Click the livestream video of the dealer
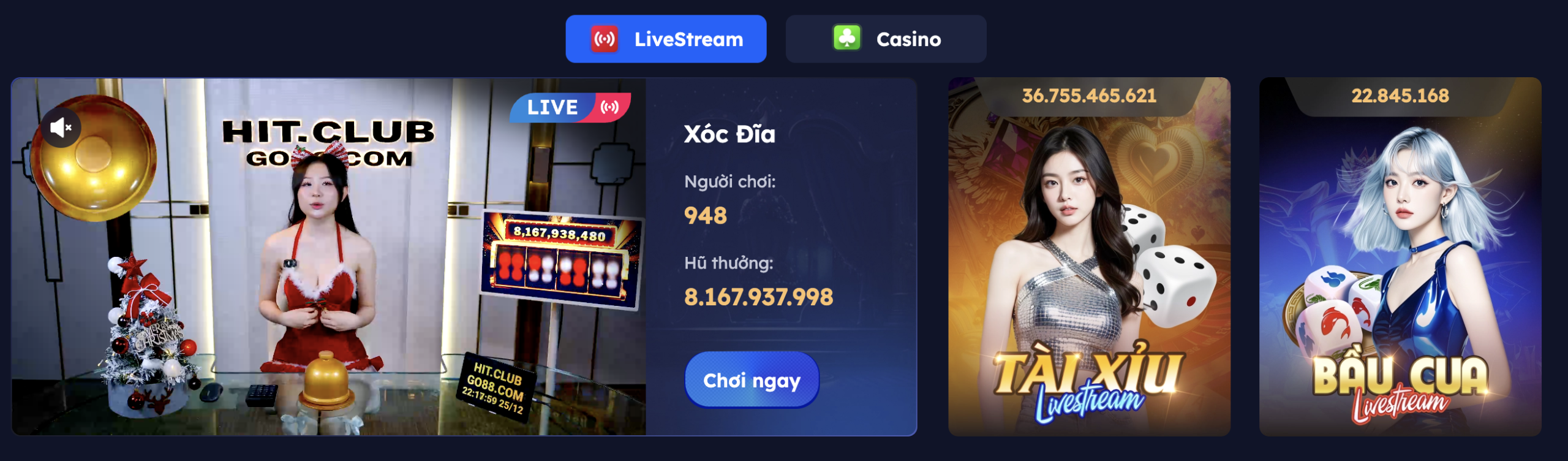The image size is (1568, 461). click(x=329, y=256)
